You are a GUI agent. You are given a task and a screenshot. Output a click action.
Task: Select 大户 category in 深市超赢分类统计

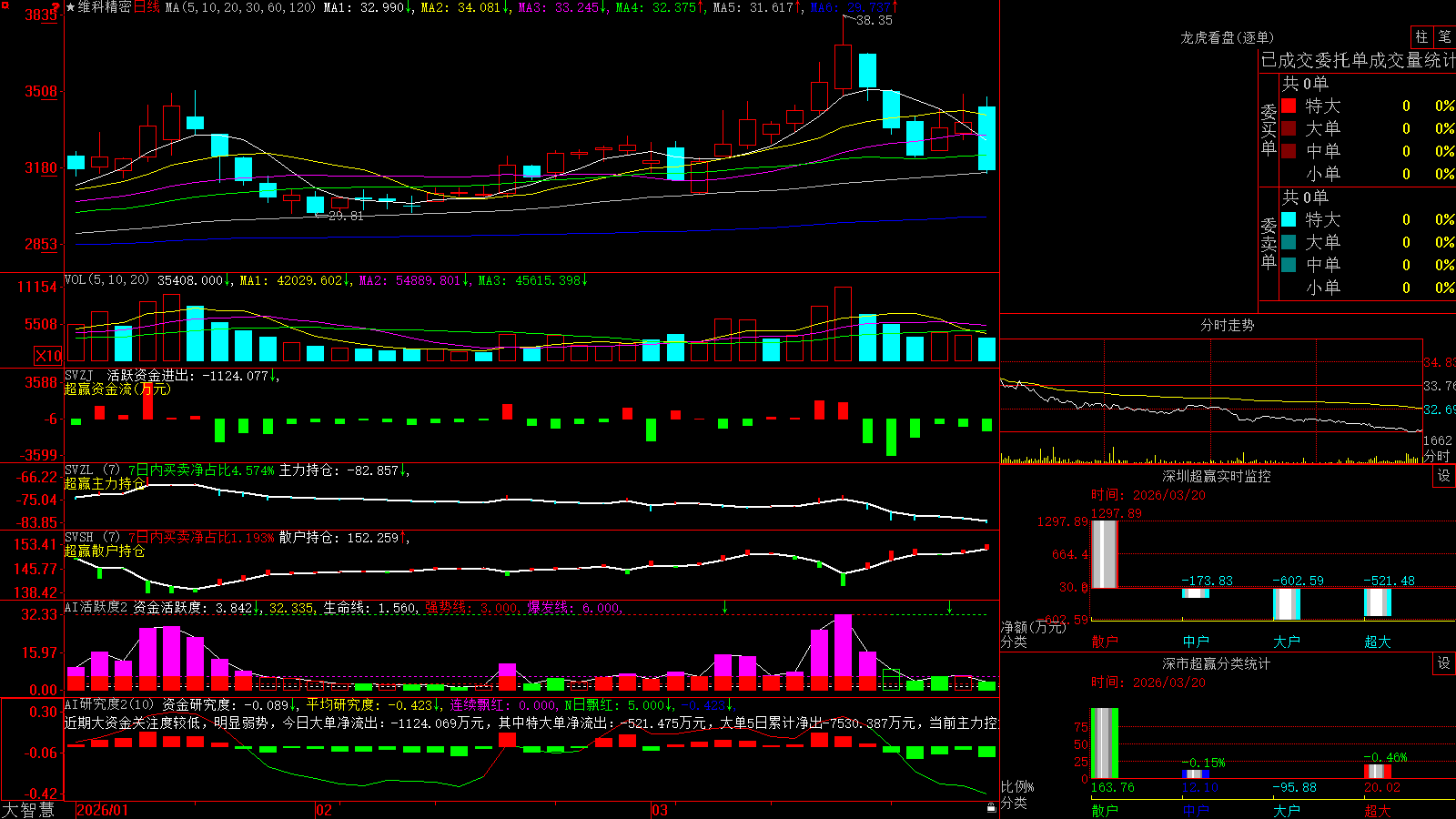click(x=1287, y=811)
